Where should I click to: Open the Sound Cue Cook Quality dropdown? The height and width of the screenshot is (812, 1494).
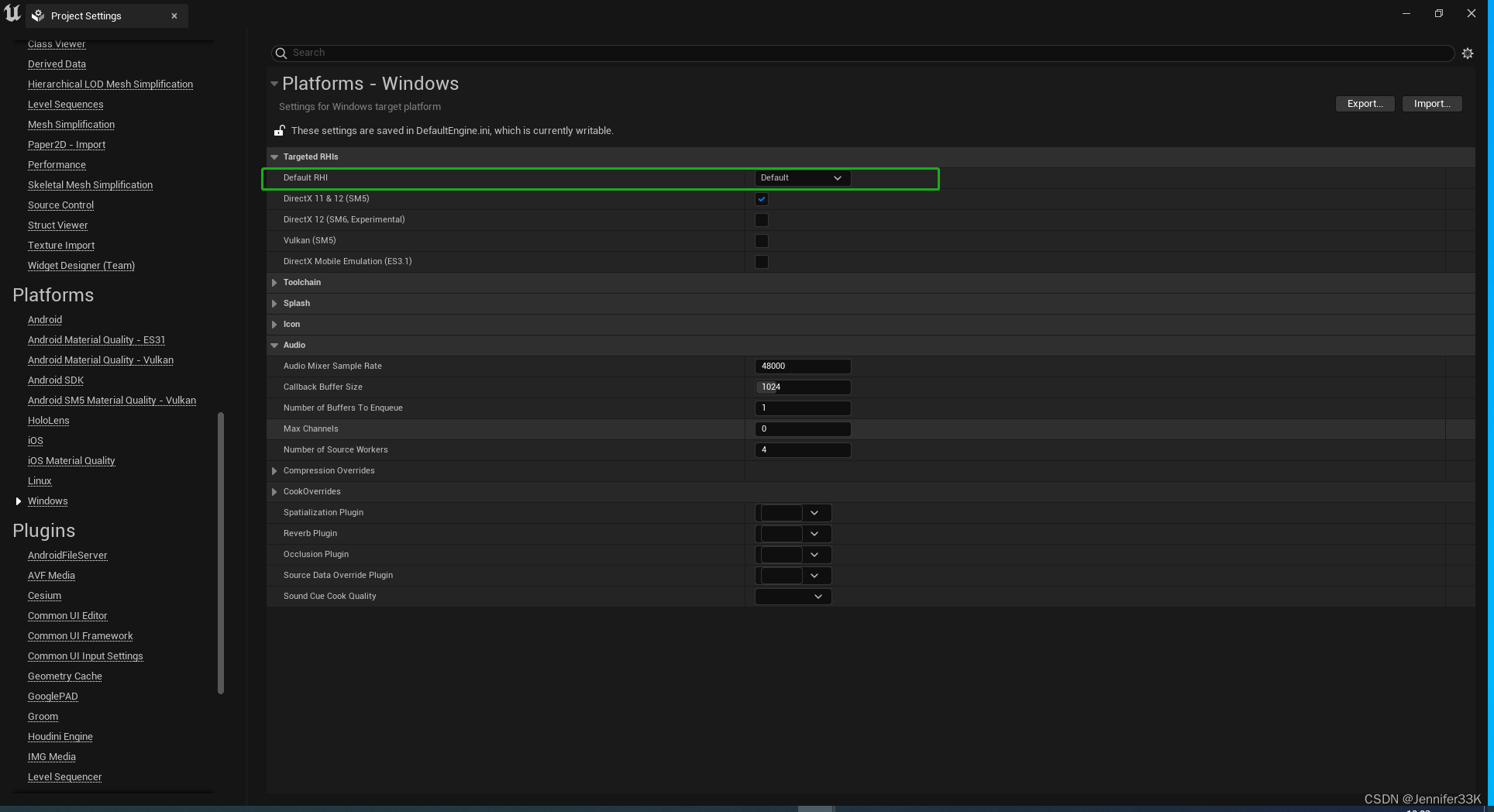click(x=793, y=597)
